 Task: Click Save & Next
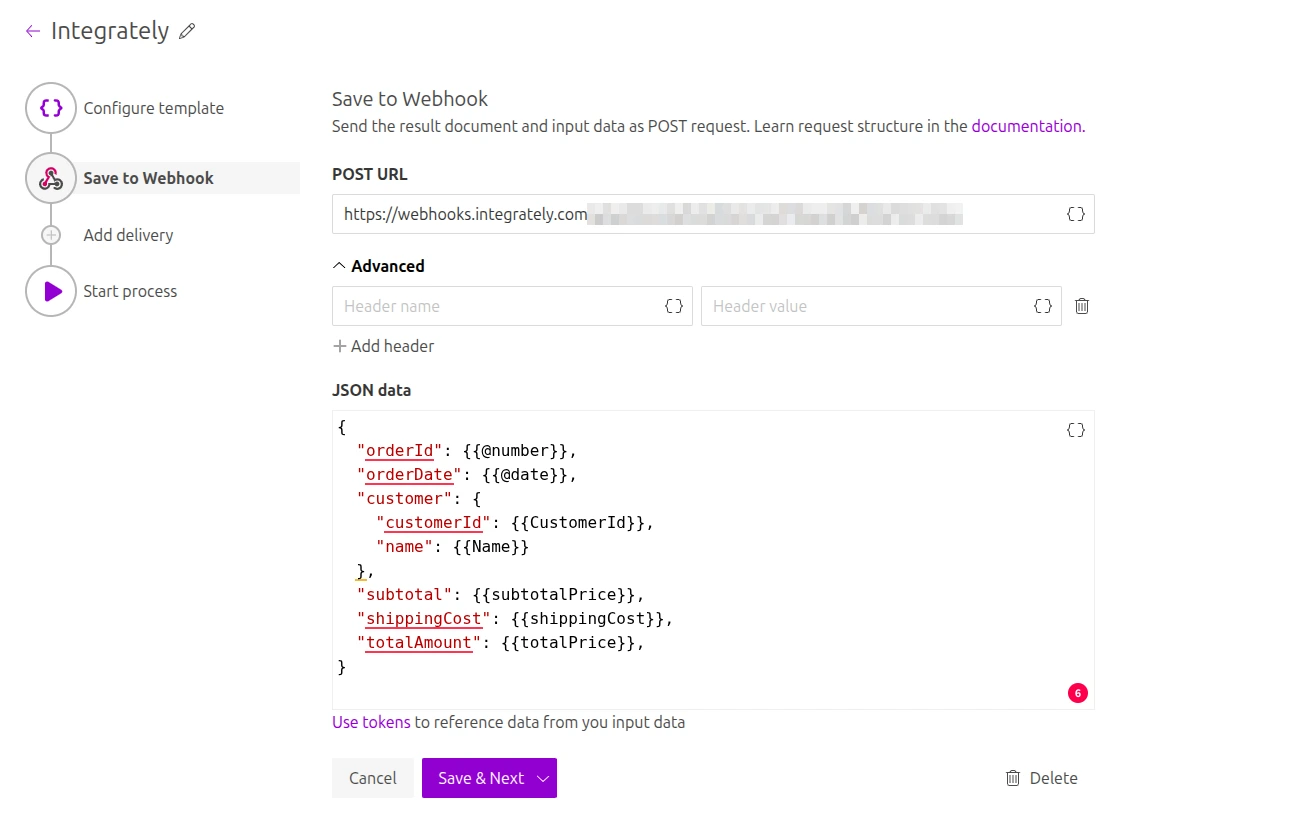481,778
